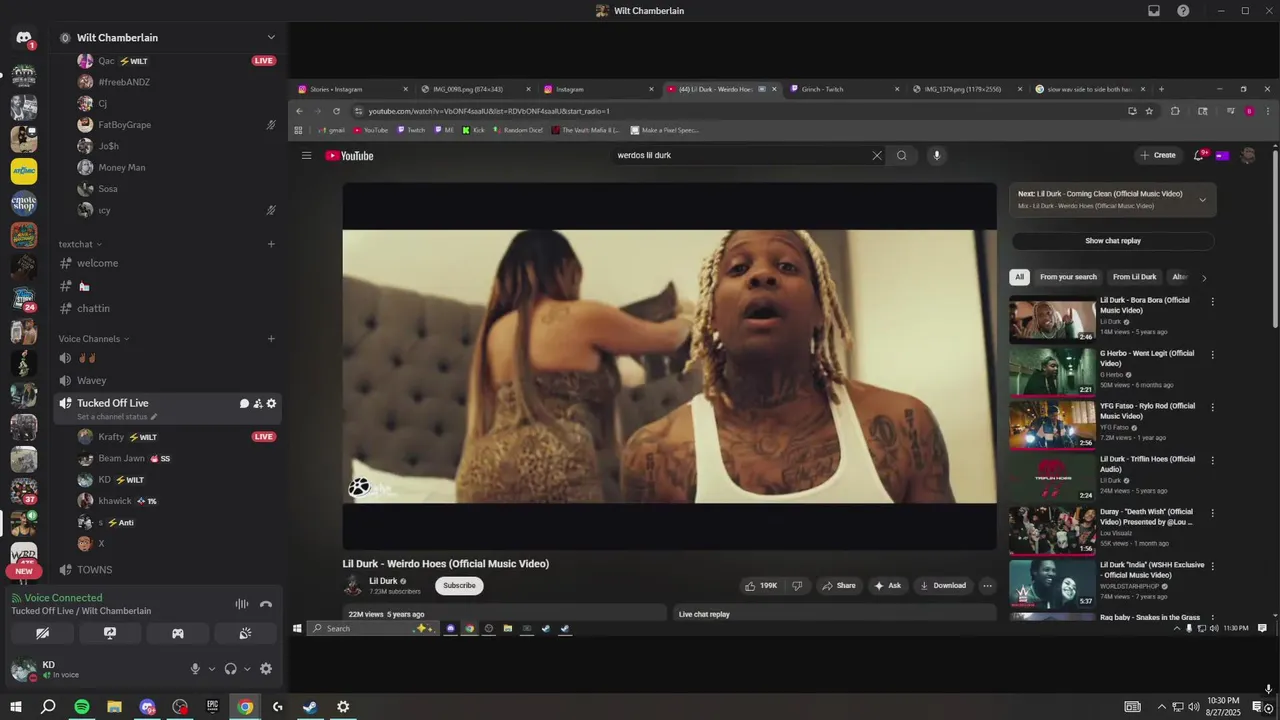Image resolution: width=1280 pixels, height=720 pixels.
Task: Collapse the textchat category
Action: click(x=80, y=244)
